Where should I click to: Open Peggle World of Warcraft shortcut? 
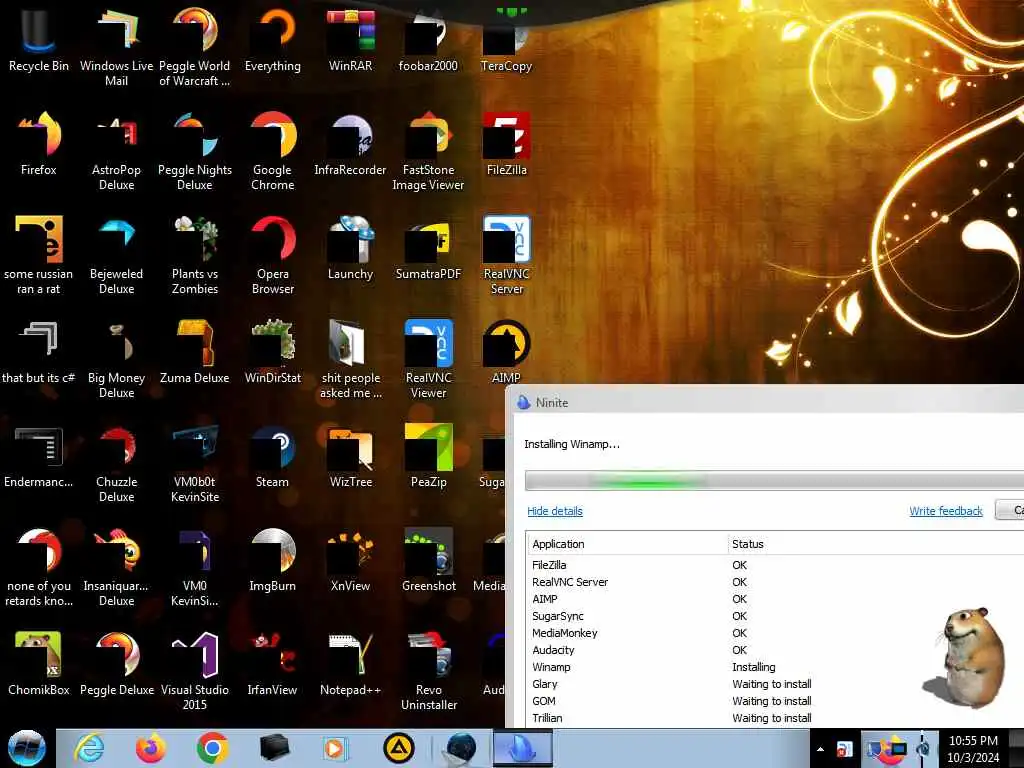pyautogui.click(x=195, y=46)
